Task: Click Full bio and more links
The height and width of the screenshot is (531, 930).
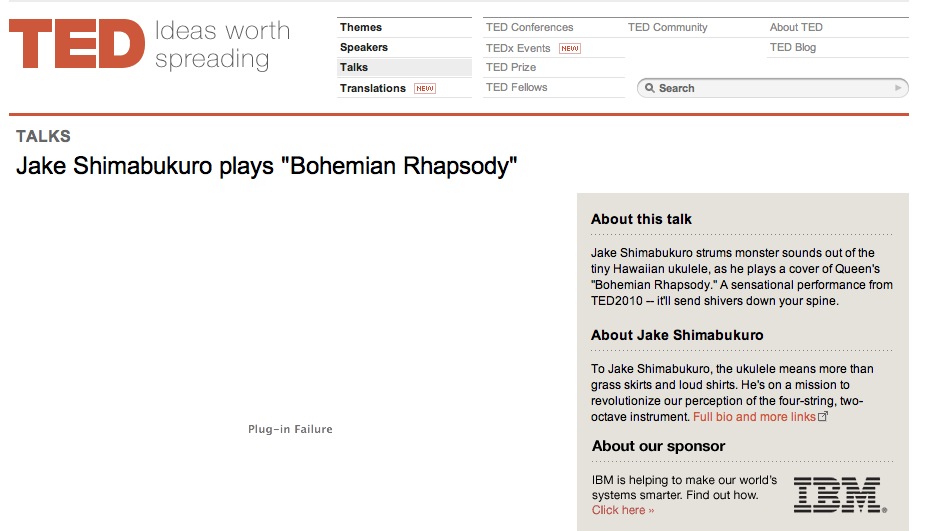Action: (754, 417)
